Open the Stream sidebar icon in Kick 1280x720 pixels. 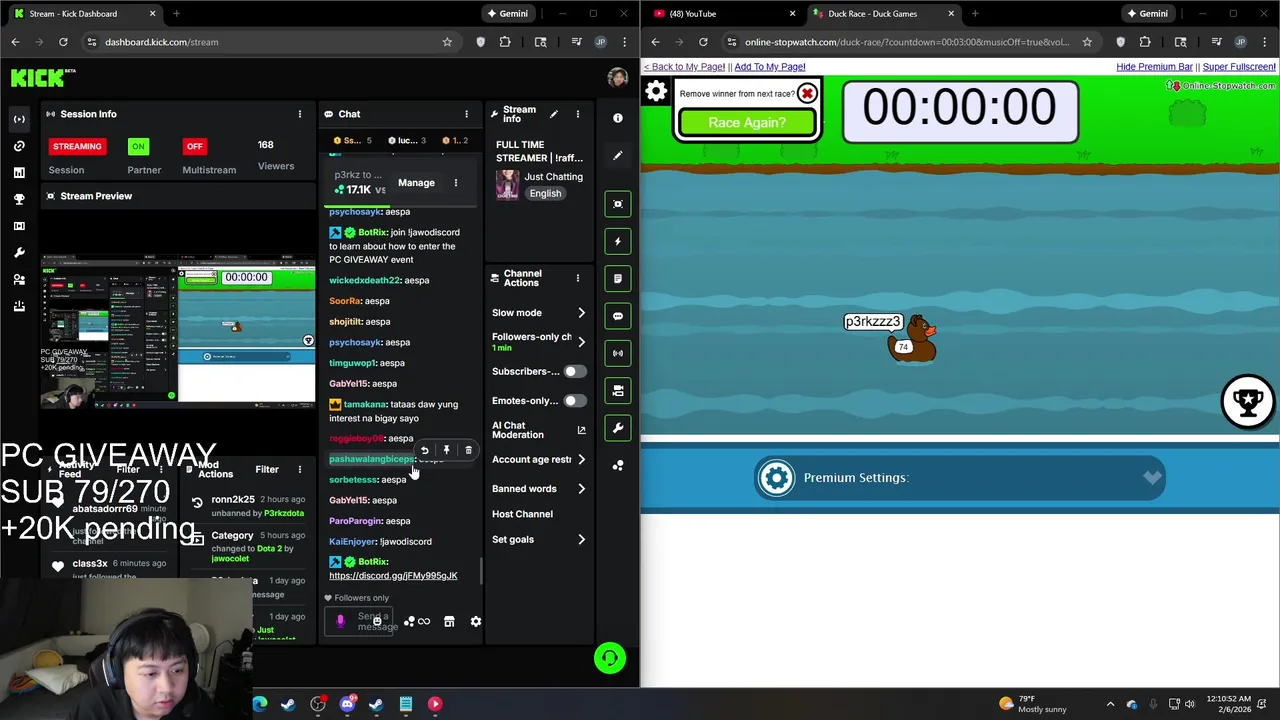[x=19, y=119]
